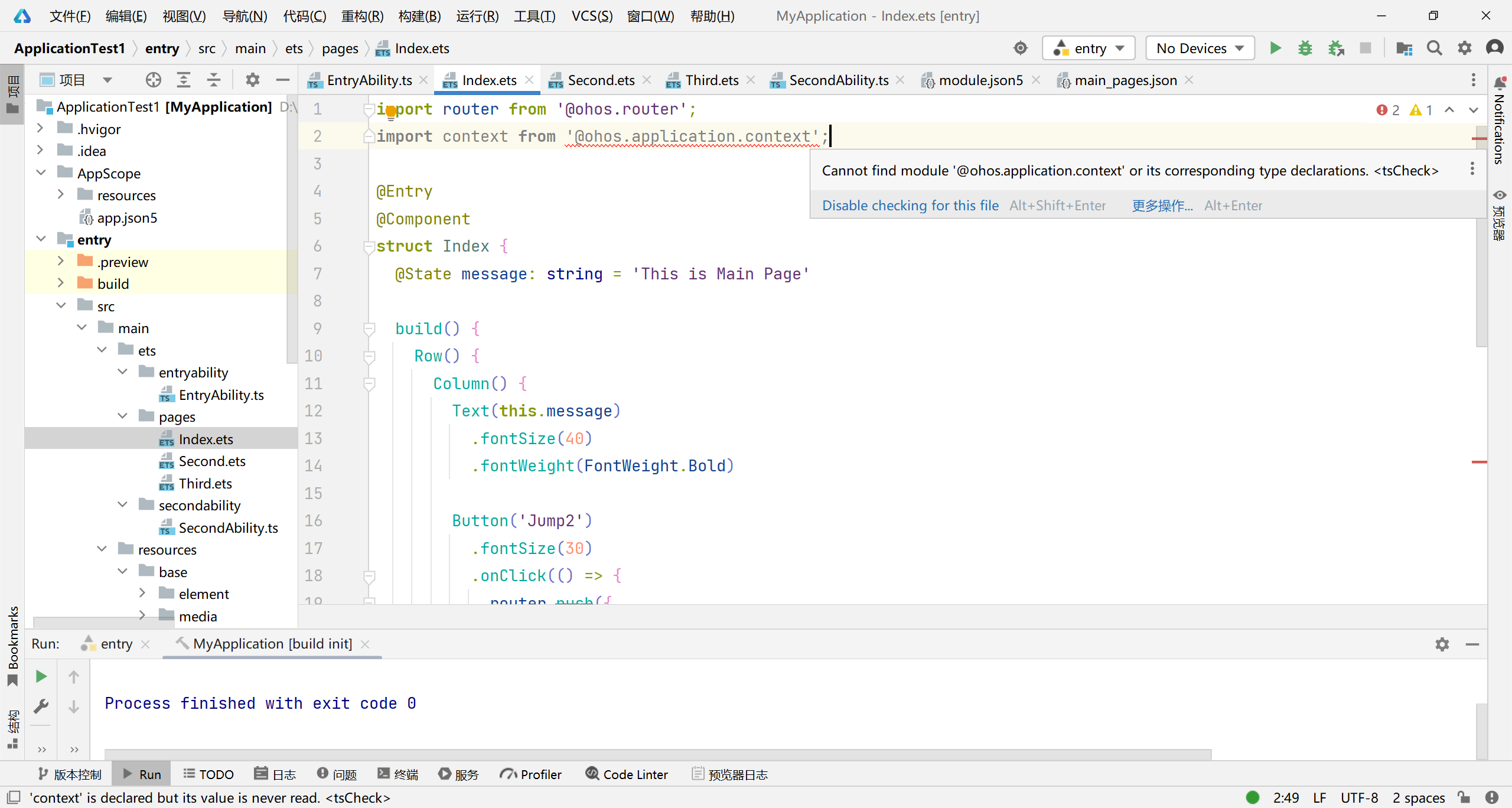Open the user account avatar icon
This screenshot has width=1512, height=808.
tap(1494, 48)
